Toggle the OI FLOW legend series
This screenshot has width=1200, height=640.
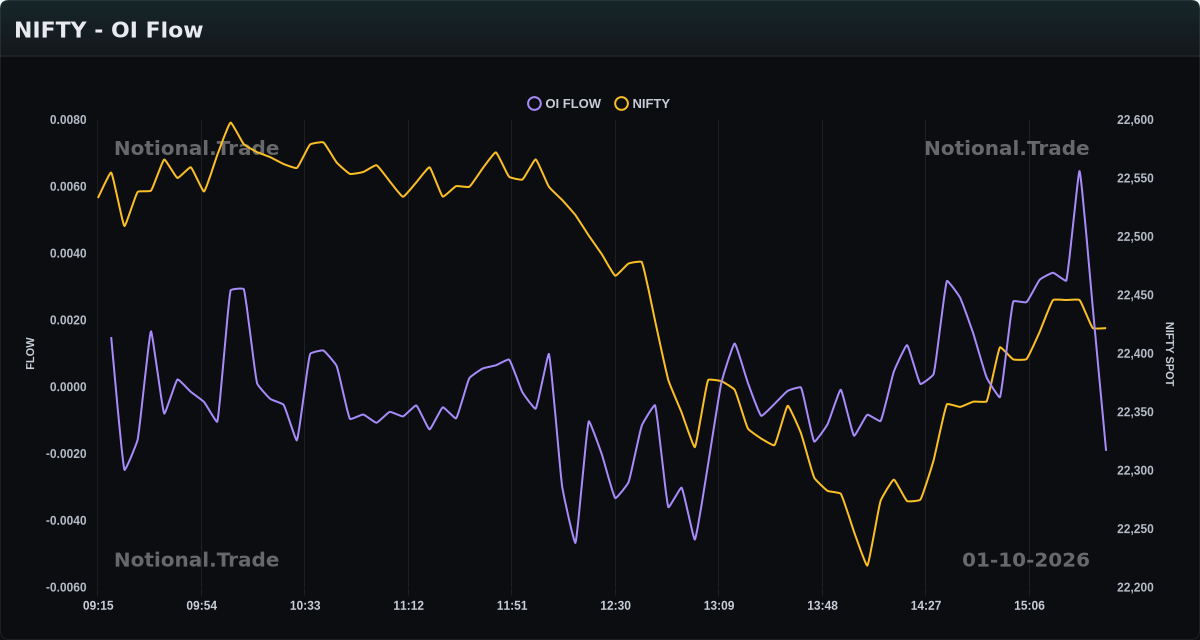pos(565,103)
